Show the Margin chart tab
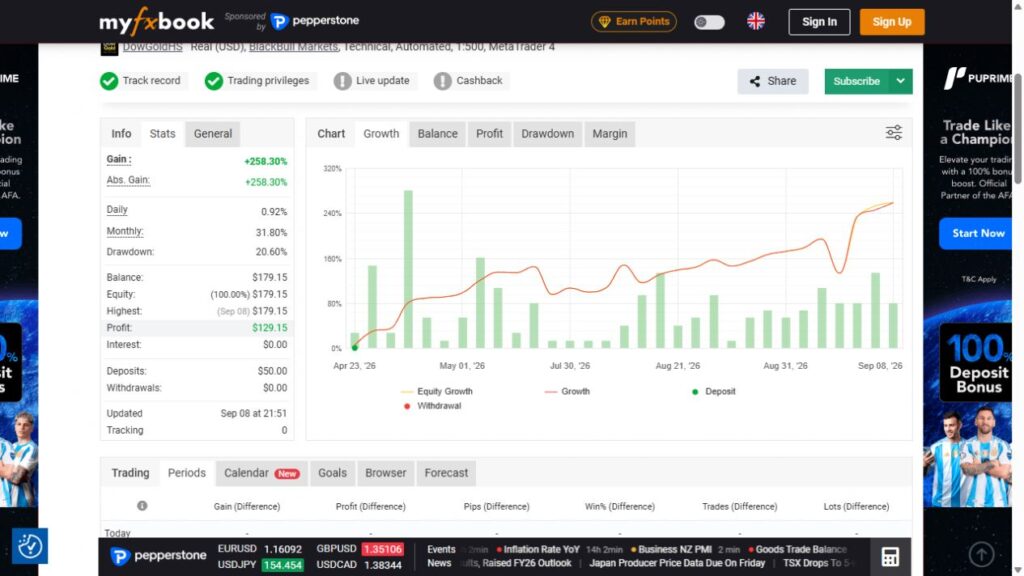 coord(609,133)
